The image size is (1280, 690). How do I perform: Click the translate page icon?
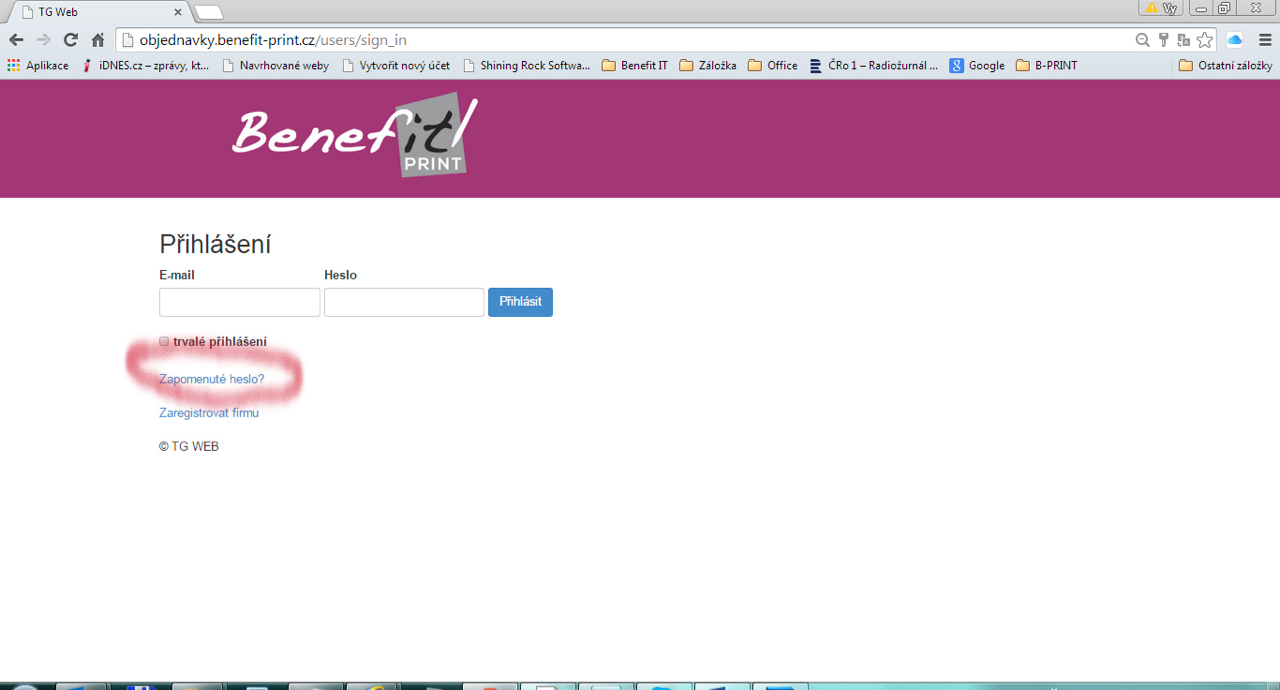click(1184, 40)
